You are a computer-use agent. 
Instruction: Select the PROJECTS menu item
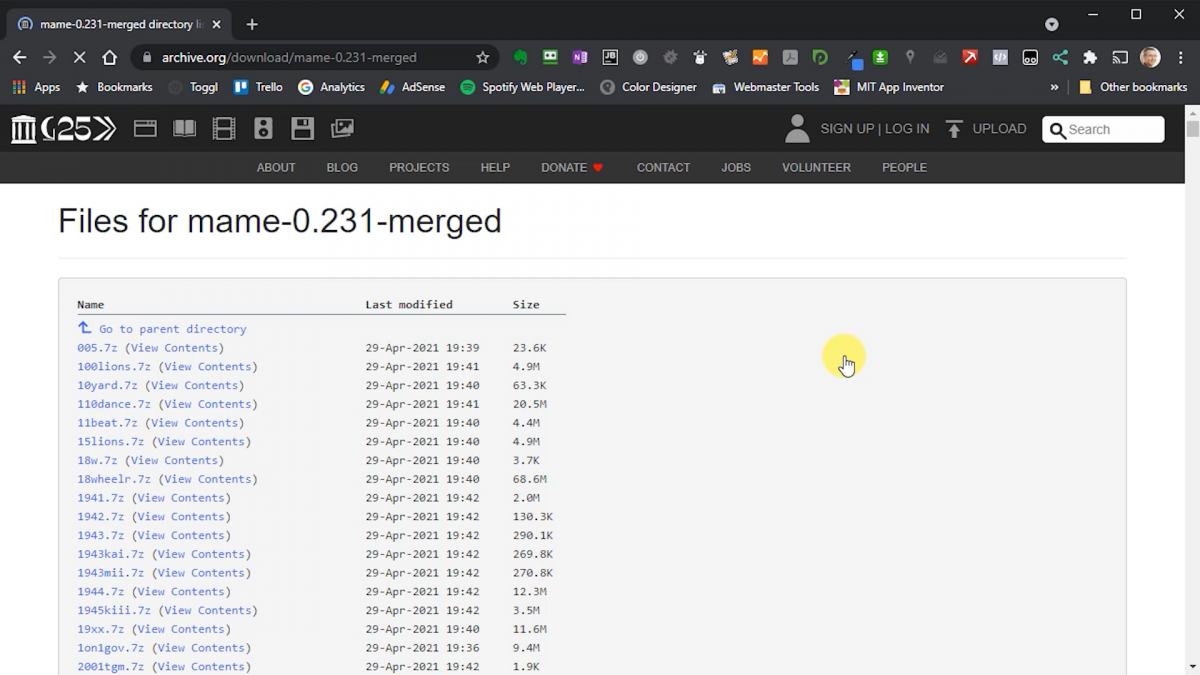coord(419,168)
